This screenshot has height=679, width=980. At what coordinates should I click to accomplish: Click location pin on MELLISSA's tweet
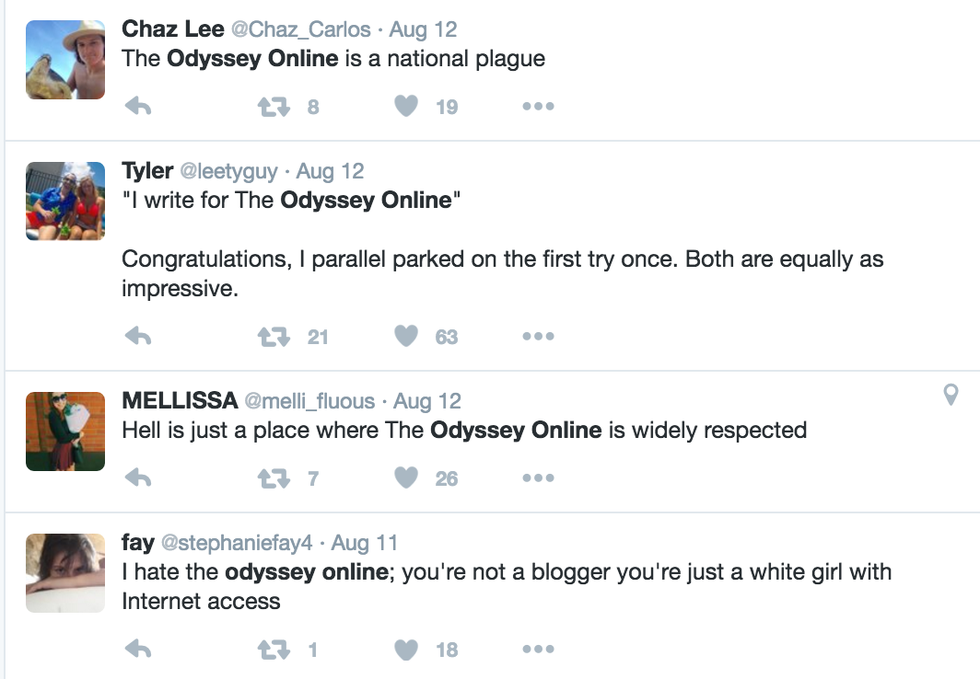point(951,395)
